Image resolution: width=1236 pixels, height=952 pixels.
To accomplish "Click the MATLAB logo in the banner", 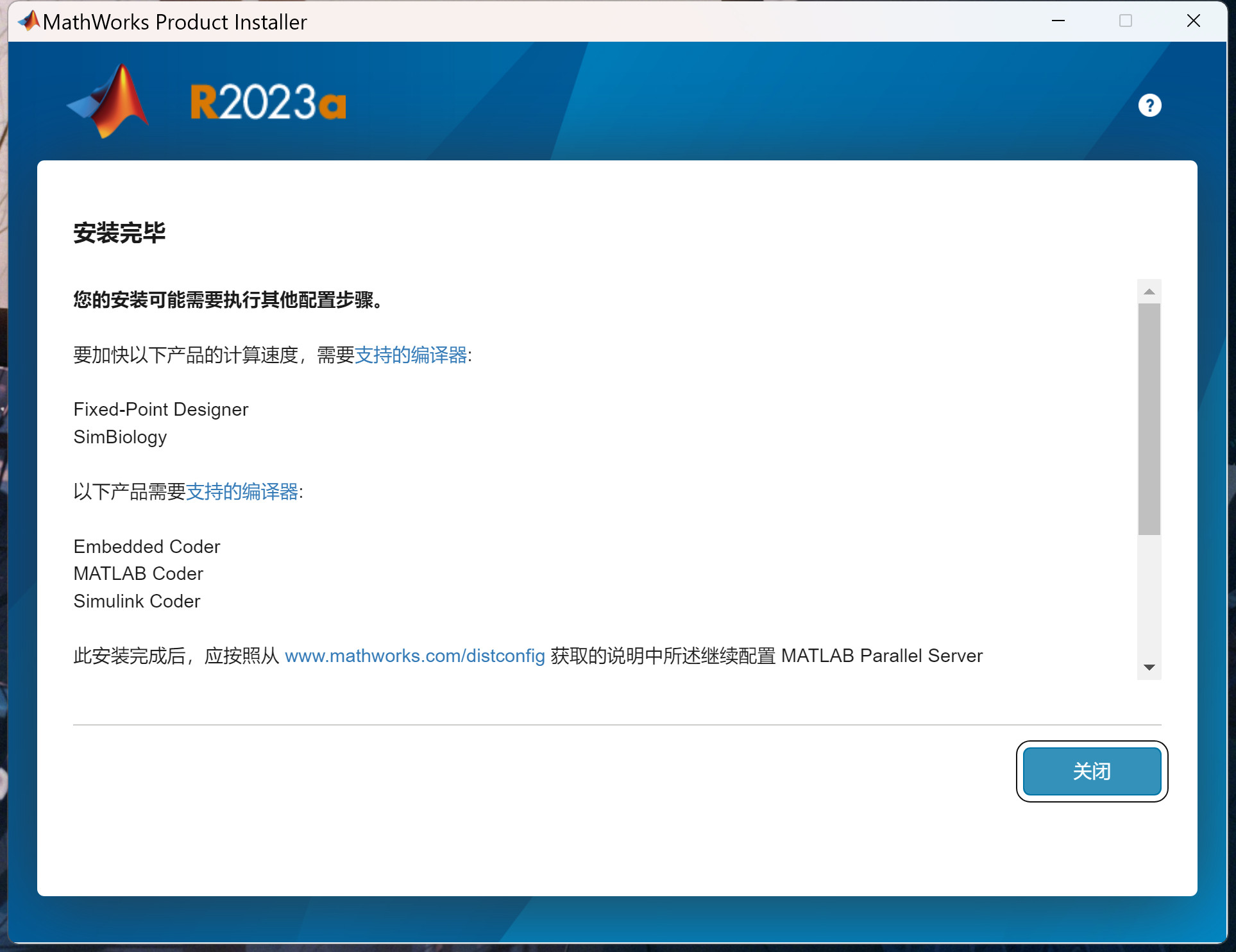I will click(110, 101).
